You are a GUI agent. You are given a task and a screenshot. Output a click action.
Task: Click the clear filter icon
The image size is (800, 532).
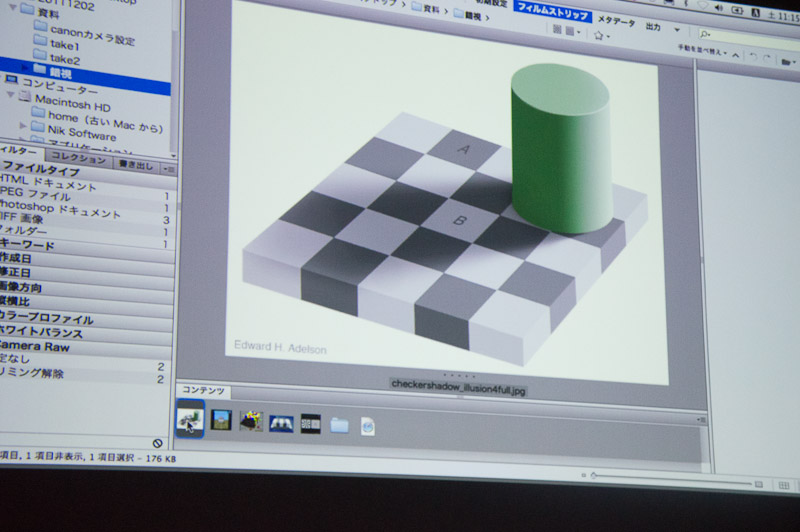click(x=158, y=443)
